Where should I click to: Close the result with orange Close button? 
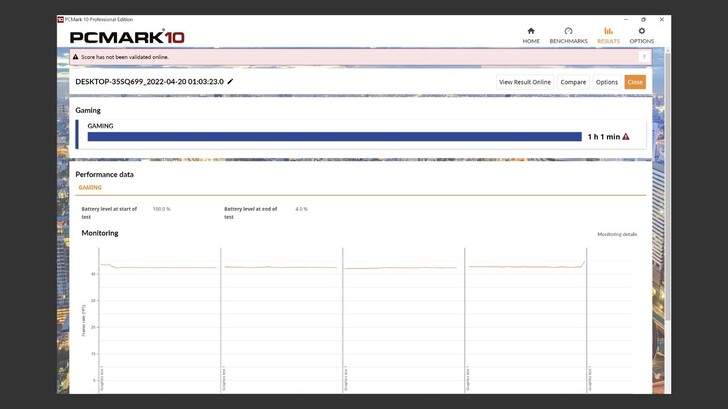[x=635, y=82]
